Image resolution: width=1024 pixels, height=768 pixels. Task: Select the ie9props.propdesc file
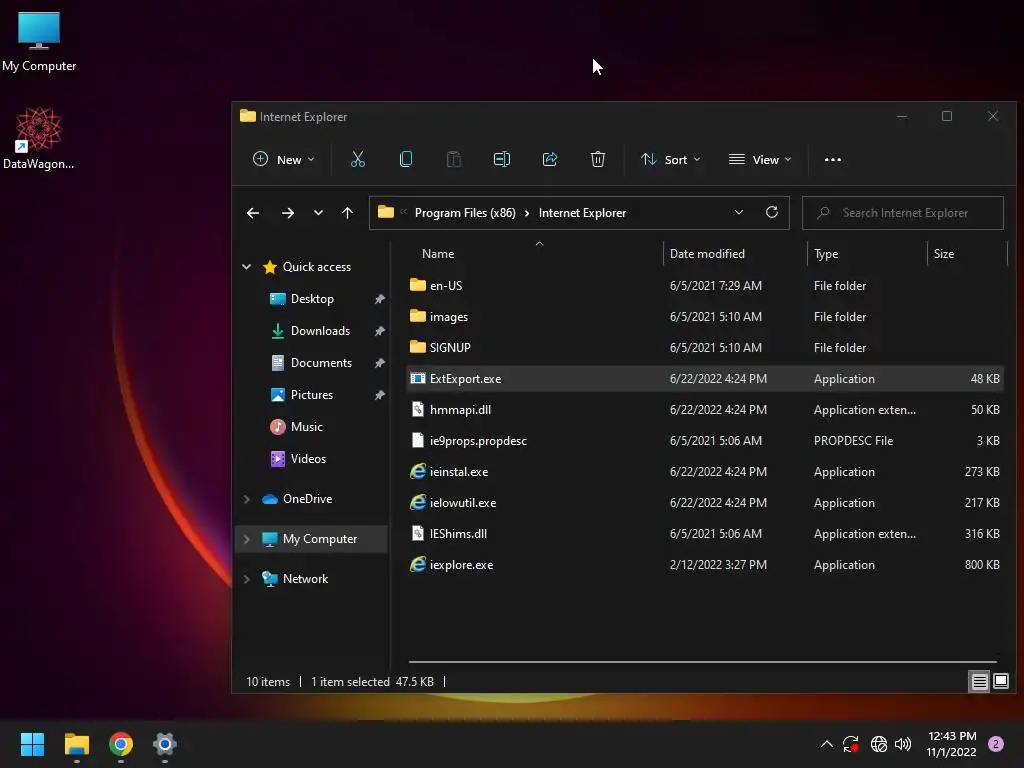click(x=705, y=441)
